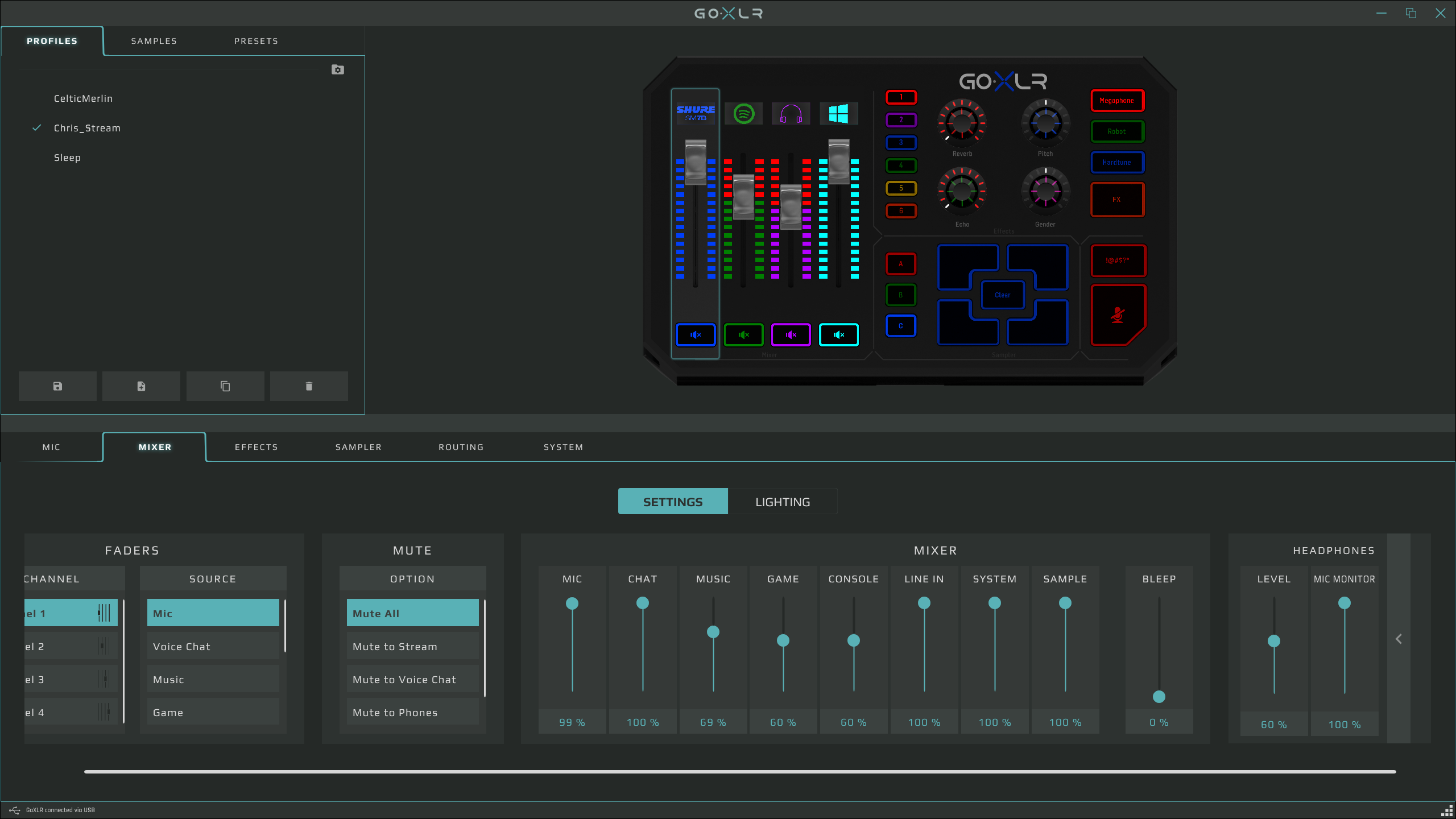
Task: Select effects preset 4 button
Action: pyautogui.click(x=901, y=166)
